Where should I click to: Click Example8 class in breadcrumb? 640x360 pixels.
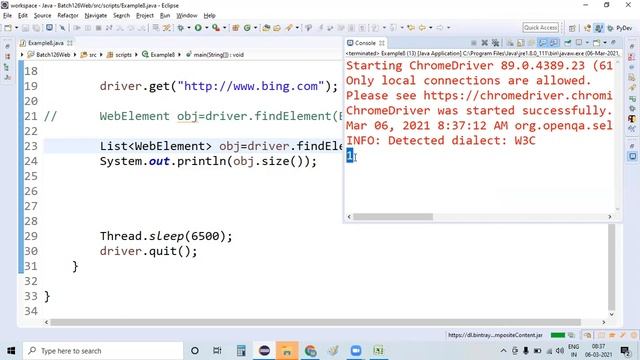[158, 55]
